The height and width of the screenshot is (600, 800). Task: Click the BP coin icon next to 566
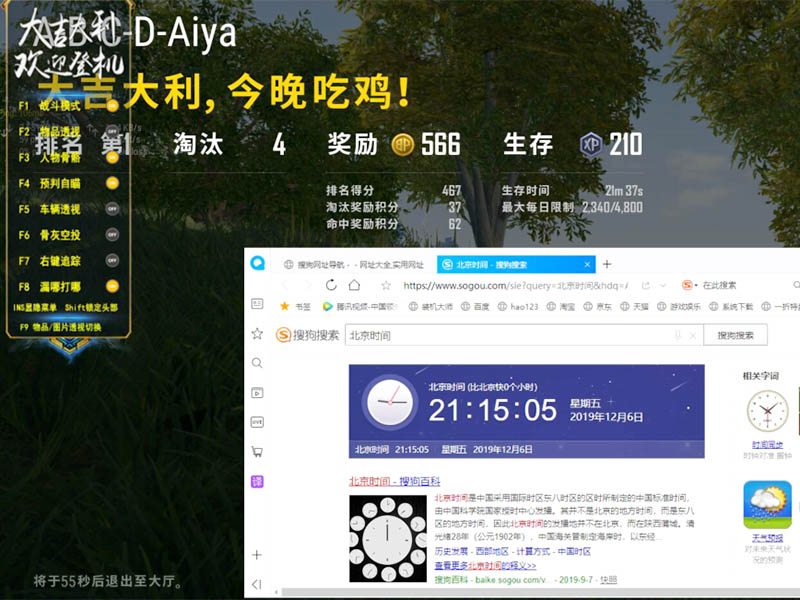(403, 144)
